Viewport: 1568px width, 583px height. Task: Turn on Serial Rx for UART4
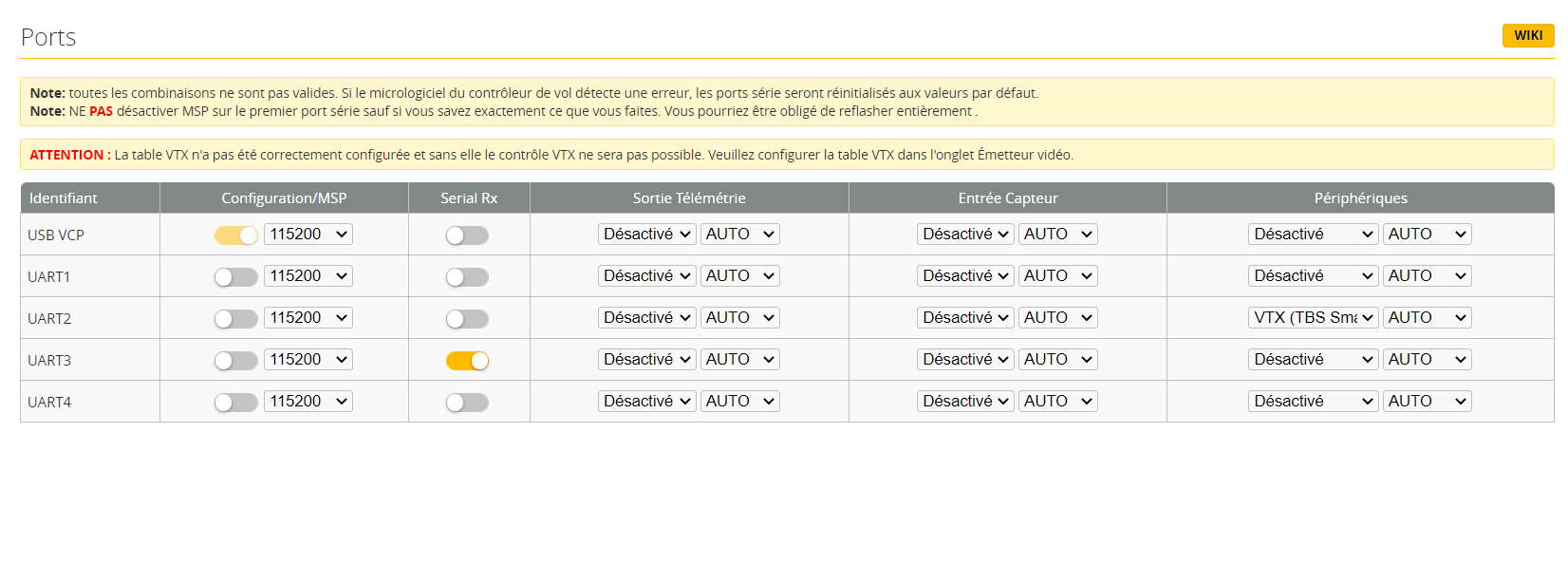467,403
